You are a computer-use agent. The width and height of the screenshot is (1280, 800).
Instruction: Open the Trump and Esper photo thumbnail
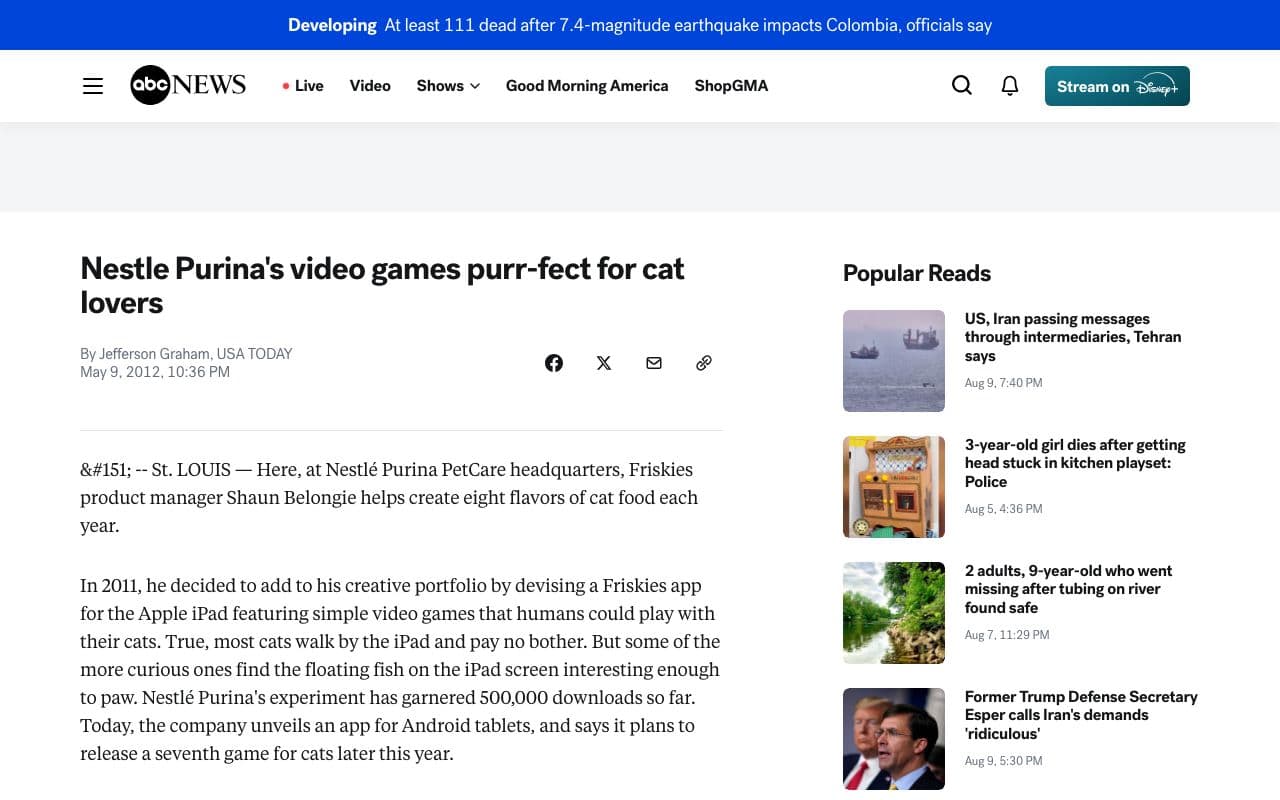(x=894, y=739)
